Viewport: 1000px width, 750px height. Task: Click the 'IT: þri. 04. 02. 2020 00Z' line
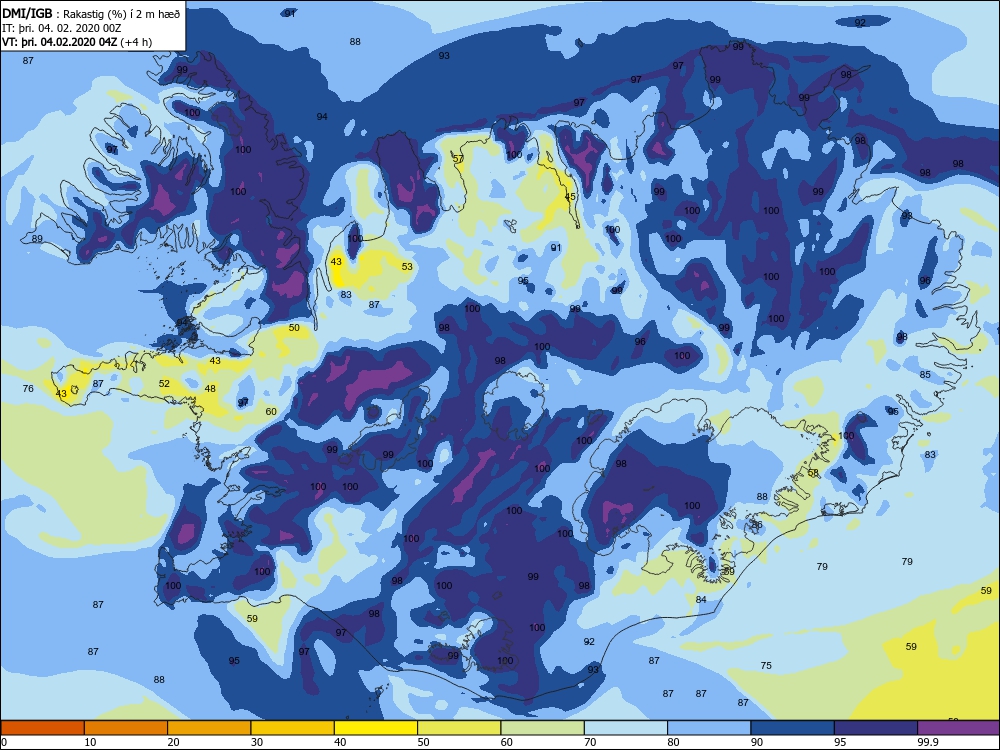pyautogui.click(x=62, y=28)
